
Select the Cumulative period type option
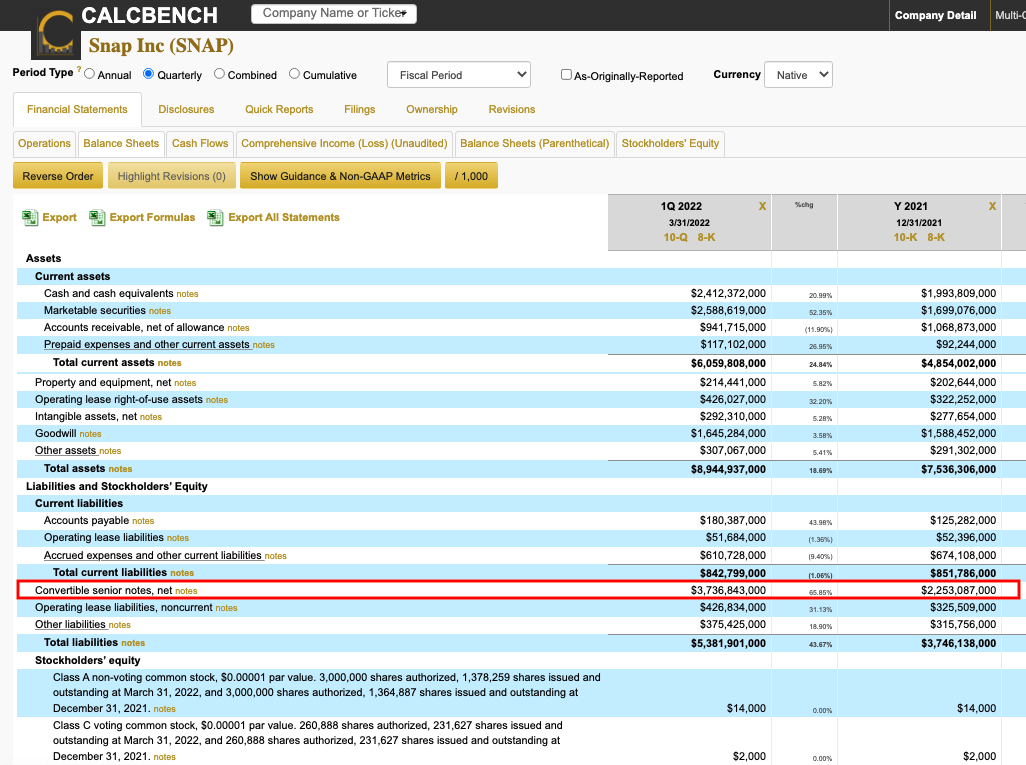pos(294,74)
